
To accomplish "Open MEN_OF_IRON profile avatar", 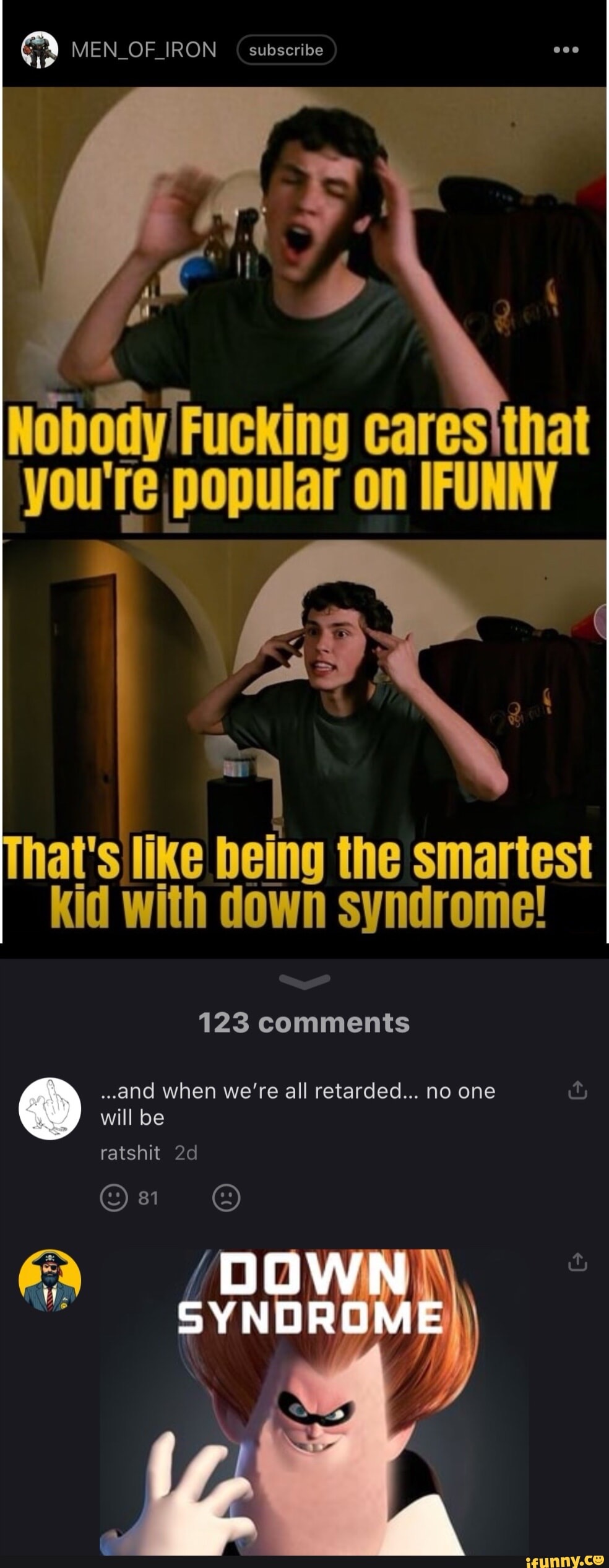I will coord(40,50).
